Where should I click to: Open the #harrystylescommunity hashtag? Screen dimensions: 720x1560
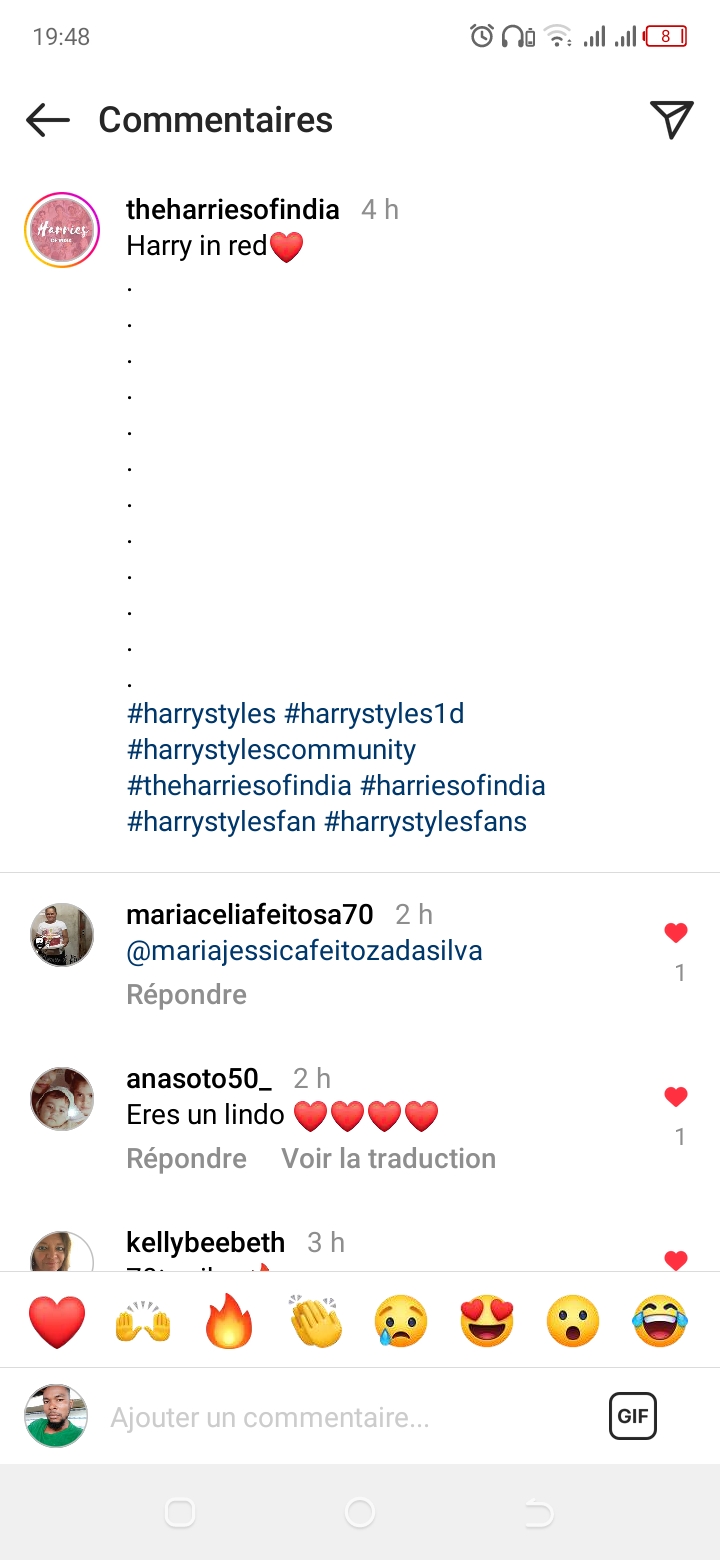(271, 750)
